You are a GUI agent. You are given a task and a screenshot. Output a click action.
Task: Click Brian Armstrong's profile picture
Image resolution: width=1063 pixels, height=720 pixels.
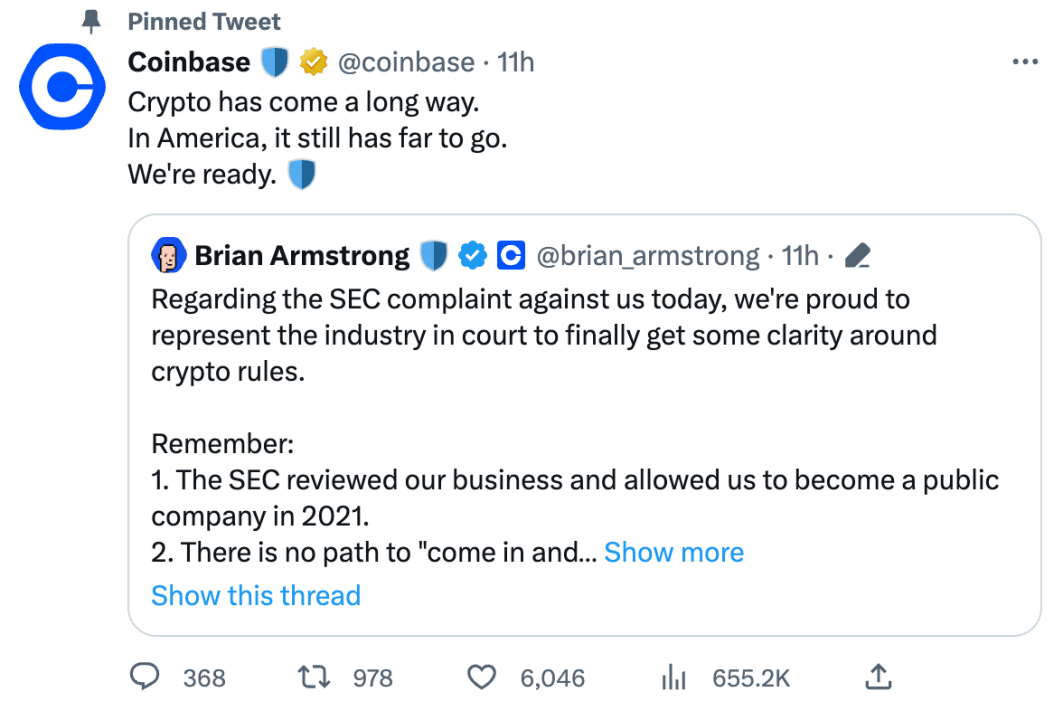tap(170, 255)
